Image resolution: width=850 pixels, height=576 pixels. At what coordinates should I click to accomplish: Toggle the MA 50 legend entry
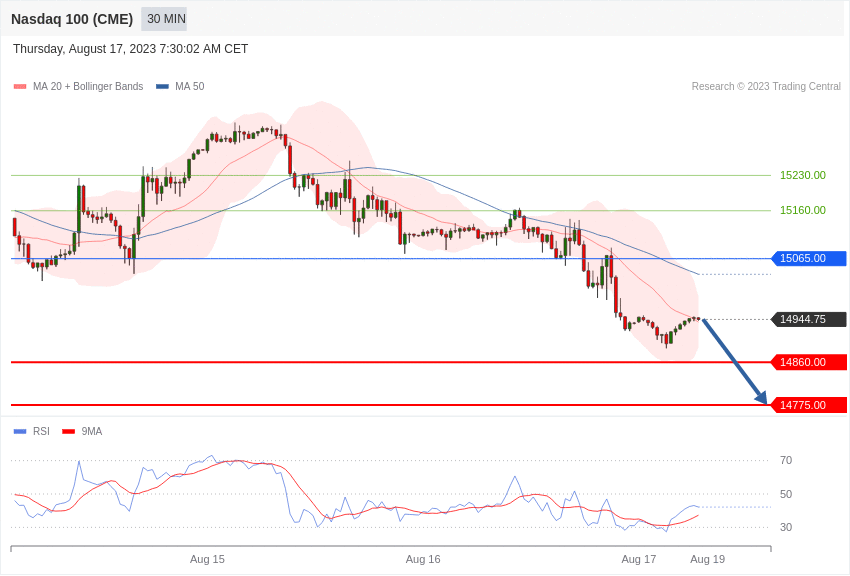tap(181, 87)
